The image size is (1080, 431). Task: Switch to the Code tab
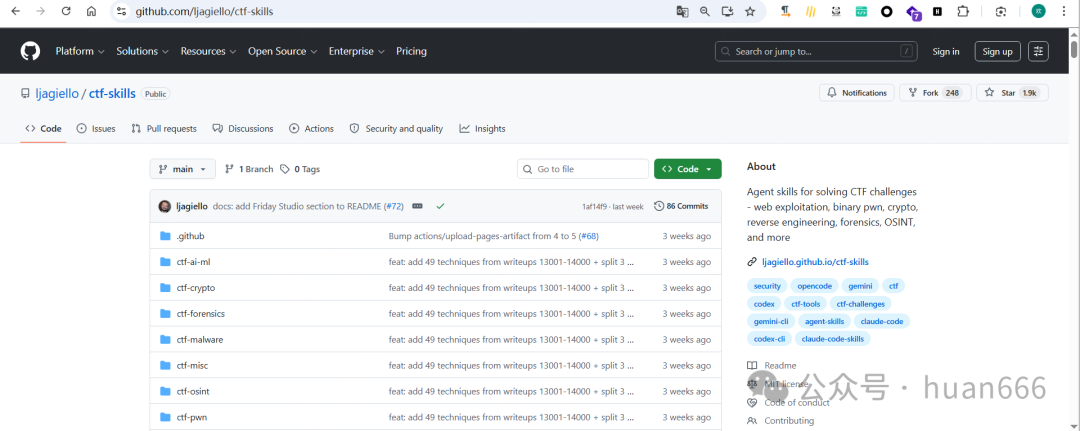[x=43, y=129]
